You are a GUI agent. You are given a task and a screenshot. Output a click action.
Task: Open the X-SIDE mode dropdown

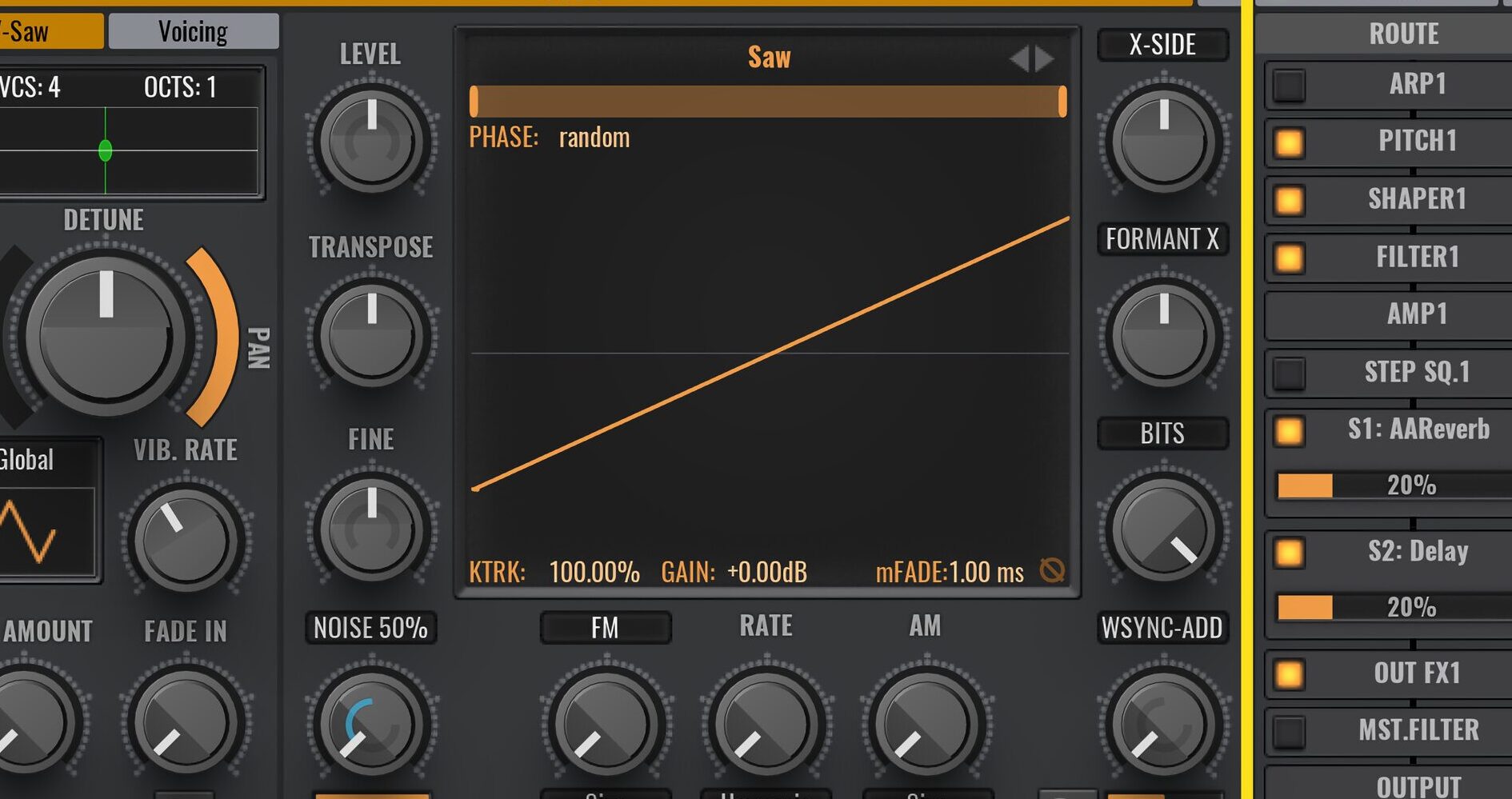(x=1162, y=44)
